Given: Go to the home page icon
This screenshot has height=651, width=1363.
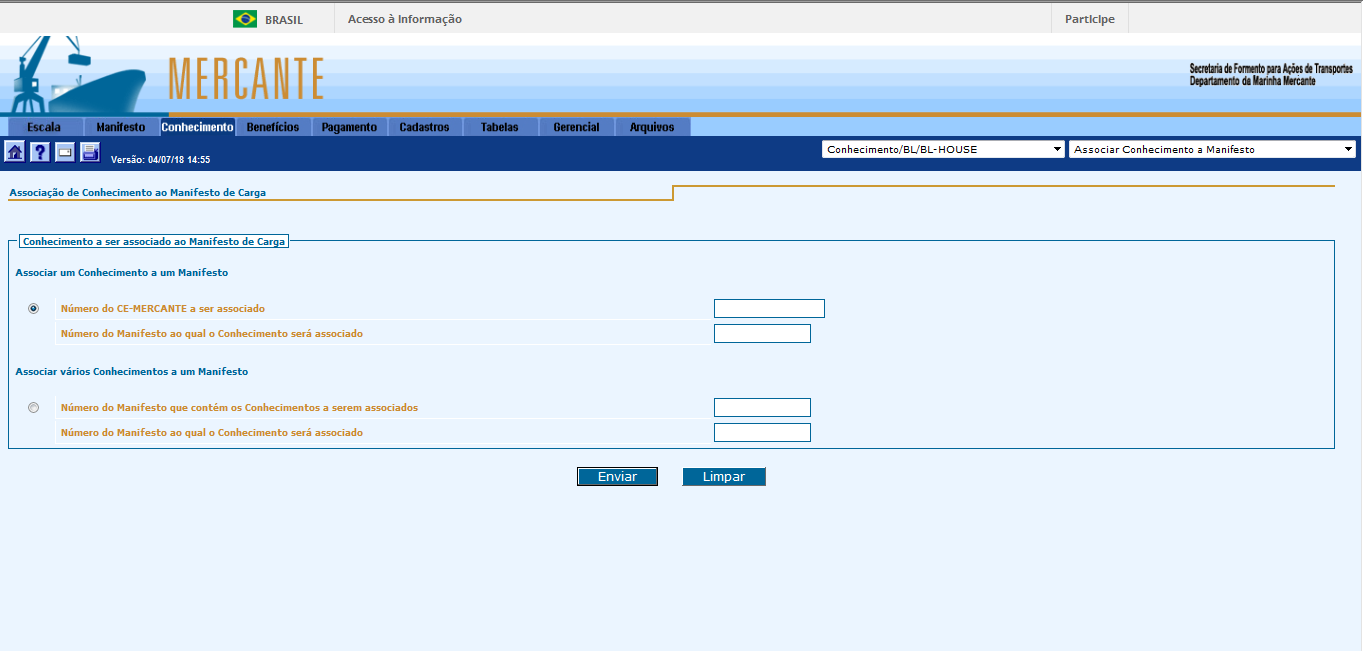Looking at the screenshot, I should [15, 152].
